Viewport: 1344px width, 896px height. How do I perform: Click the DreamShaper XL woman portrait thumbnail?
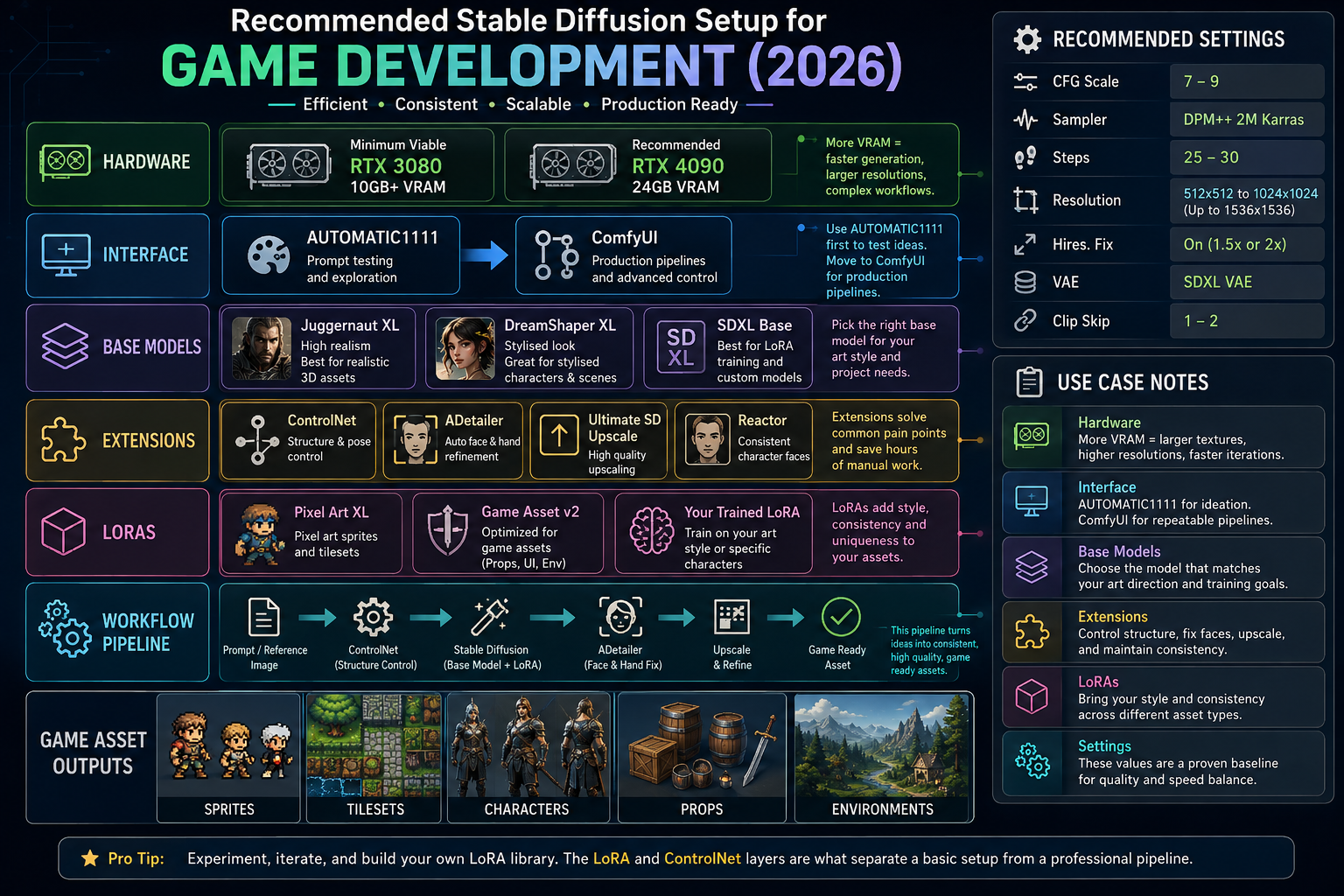click(465, 348)
